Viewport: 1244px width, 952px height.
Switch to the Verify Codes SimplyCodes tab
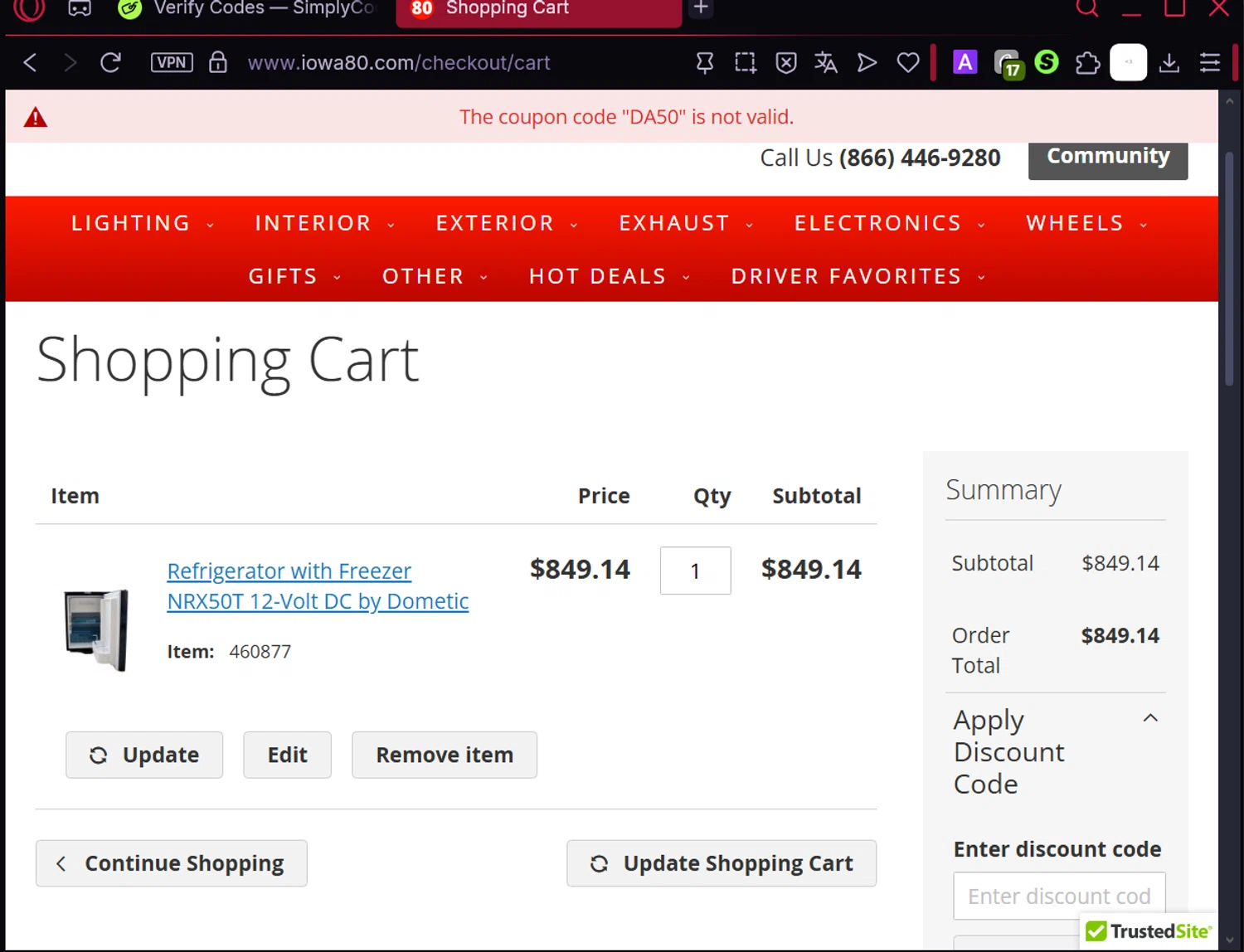(x=249, y=9)
